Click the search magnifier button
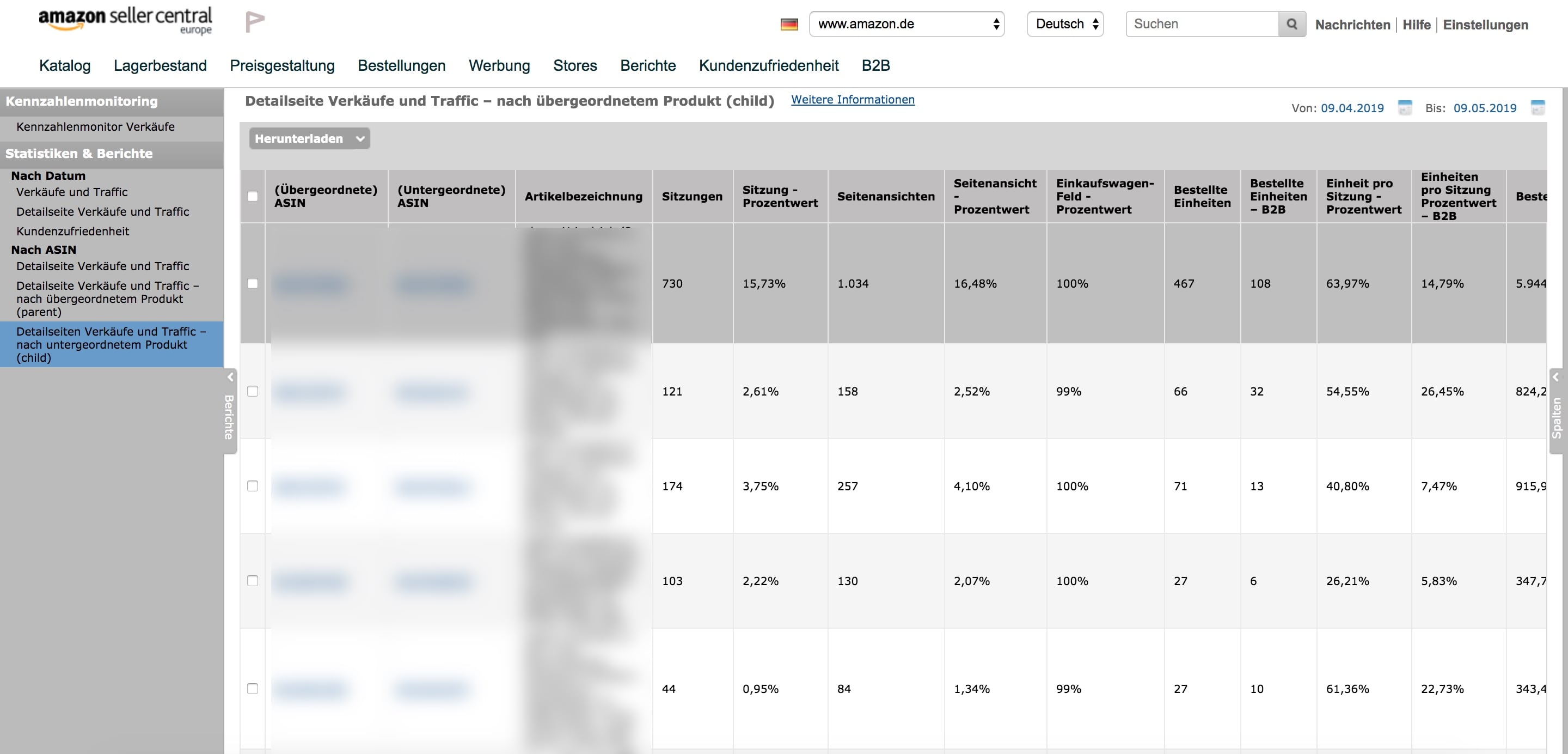The height and width of the screenshot is (754, 1568). tap(1291, 25)
